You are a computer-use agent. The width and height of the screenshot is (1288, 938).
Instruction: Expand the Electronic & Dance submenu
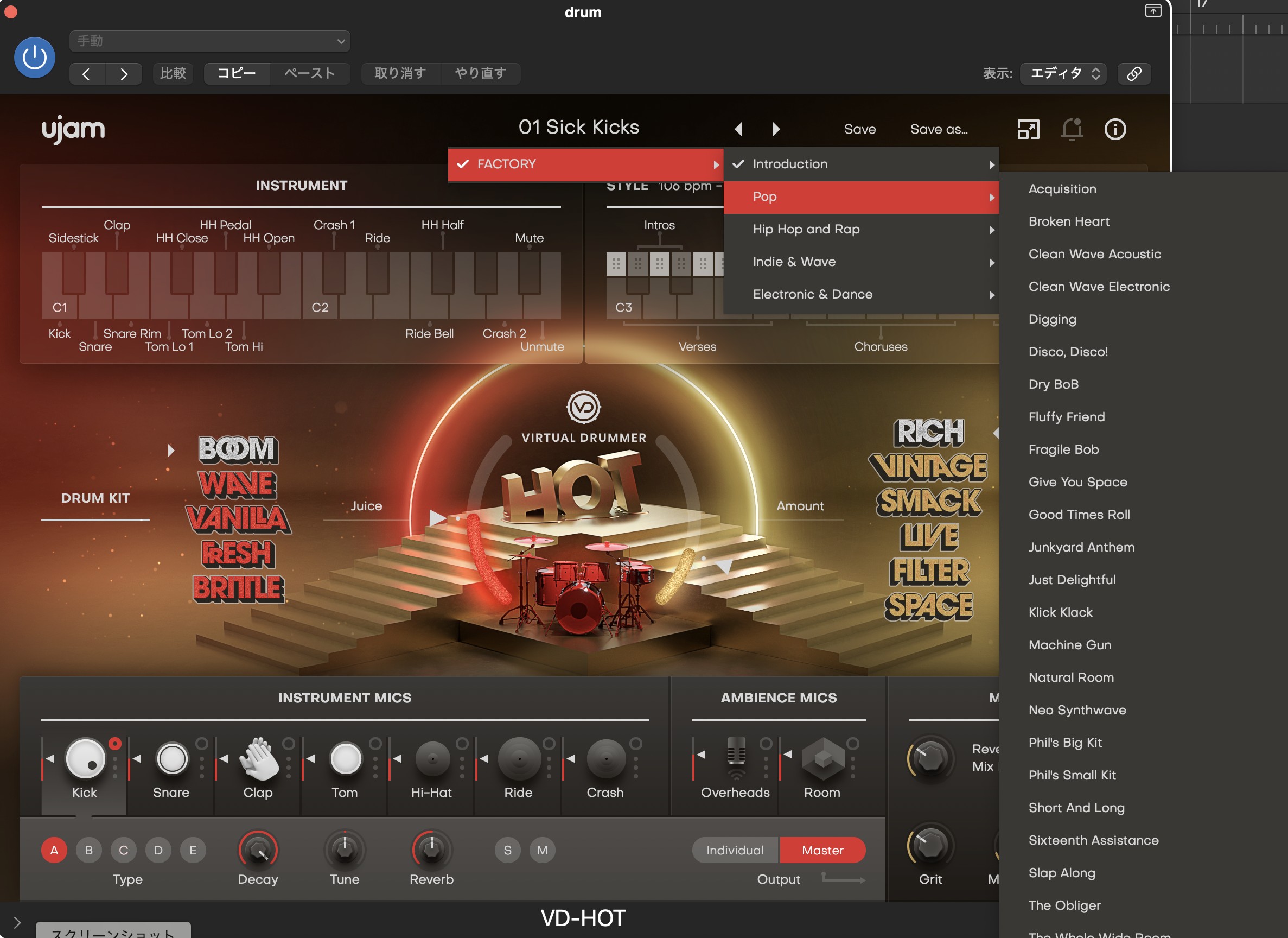tap(861, 294)
